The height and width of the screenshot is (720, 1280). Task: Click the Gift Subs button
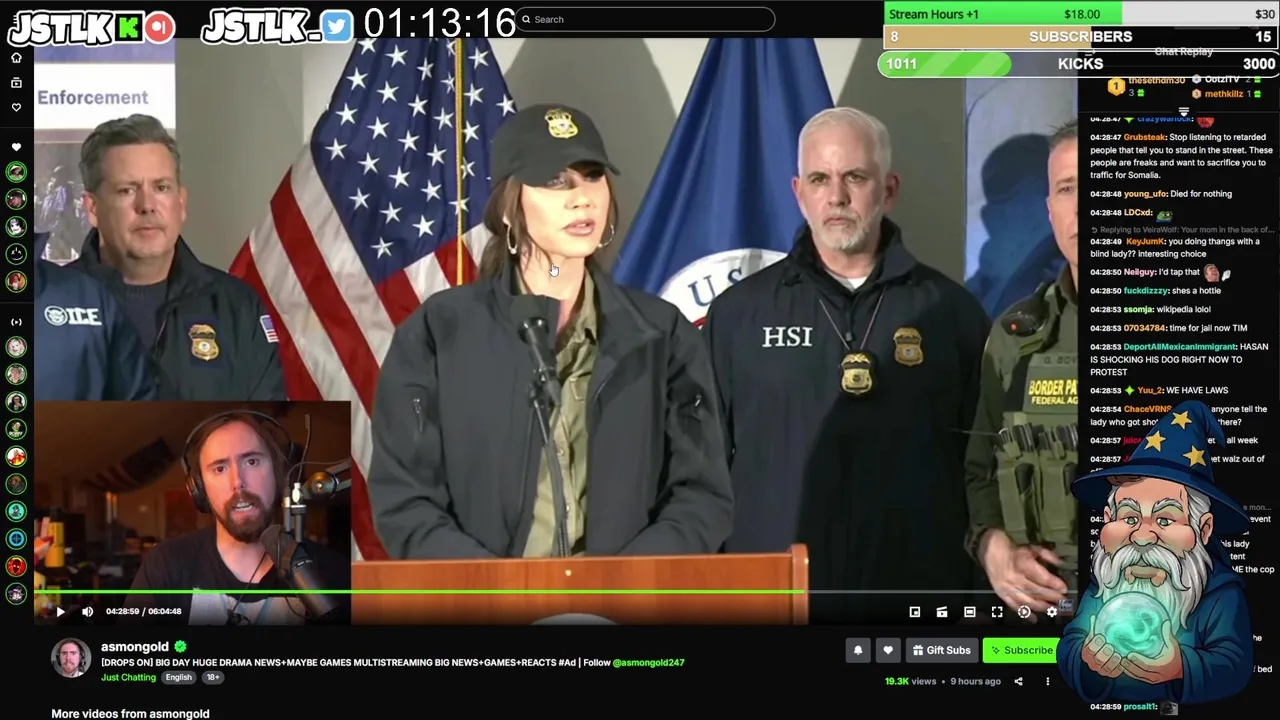click(x=941, y=650)
